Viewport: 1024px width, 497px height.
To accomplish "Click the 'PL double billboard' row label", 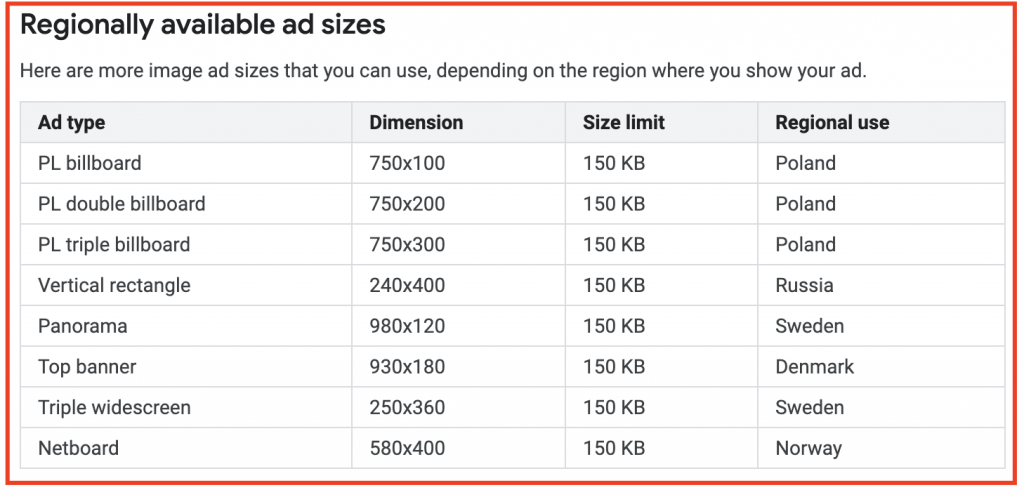I will tap(122, 204).
